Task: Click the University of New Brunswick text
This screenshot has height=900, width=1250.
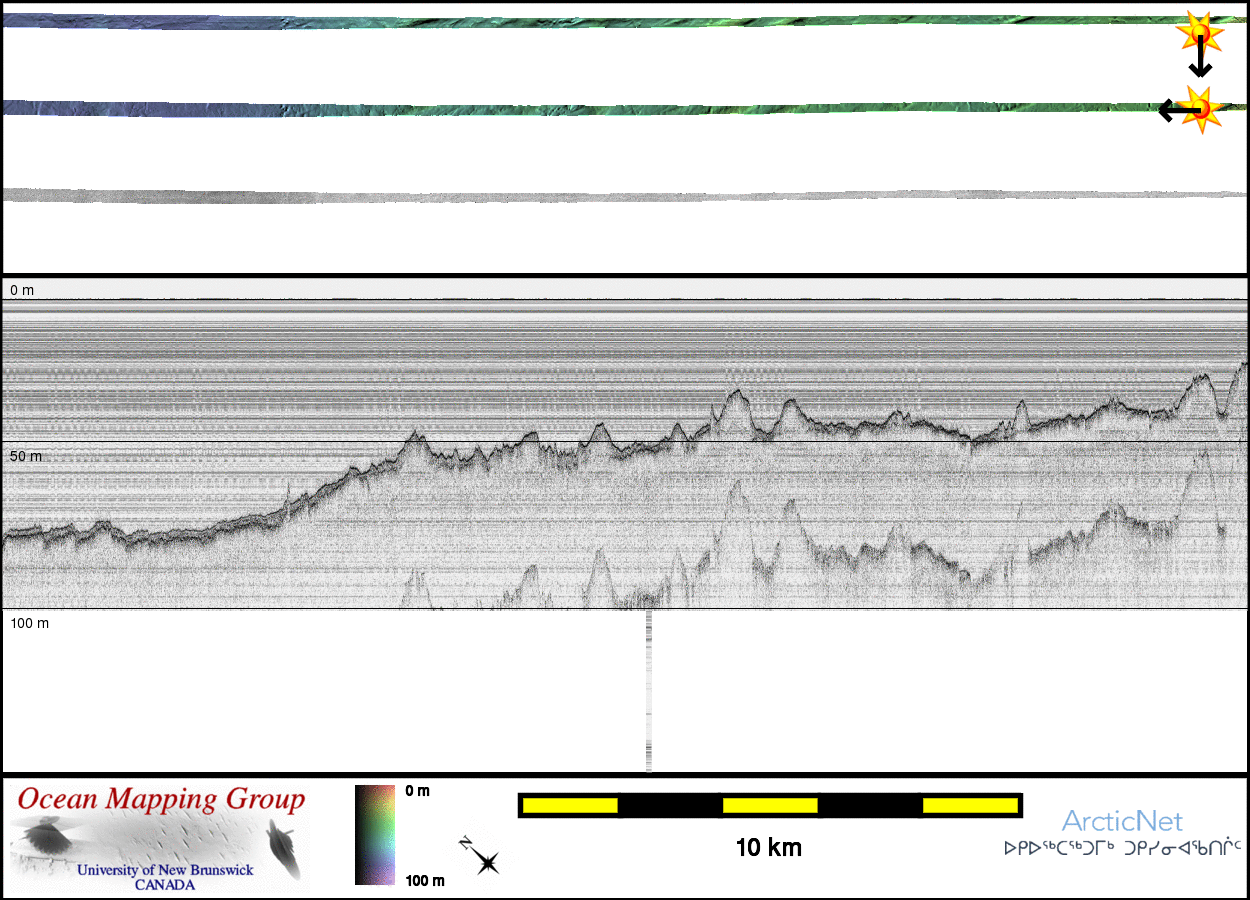Action: (x=165, y=870)
